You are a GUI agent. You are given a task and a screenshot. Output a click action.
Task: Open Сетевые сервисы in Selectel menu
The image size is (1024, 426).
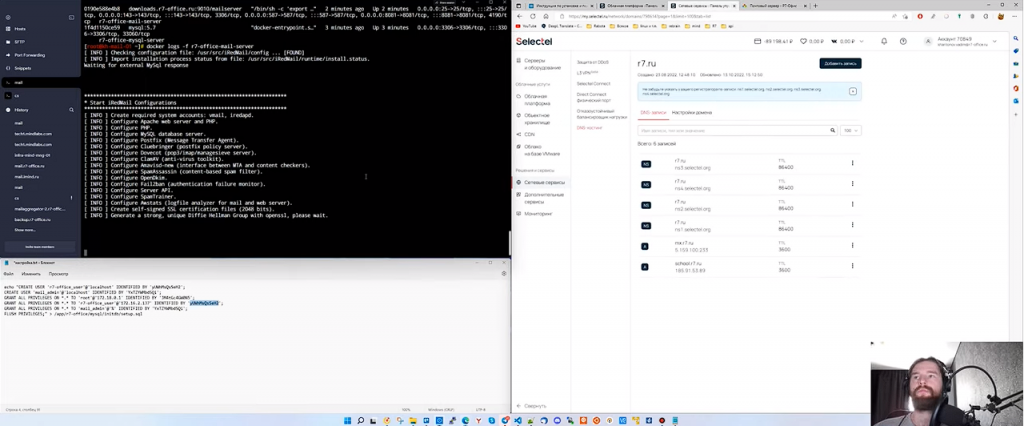point(541,183)
